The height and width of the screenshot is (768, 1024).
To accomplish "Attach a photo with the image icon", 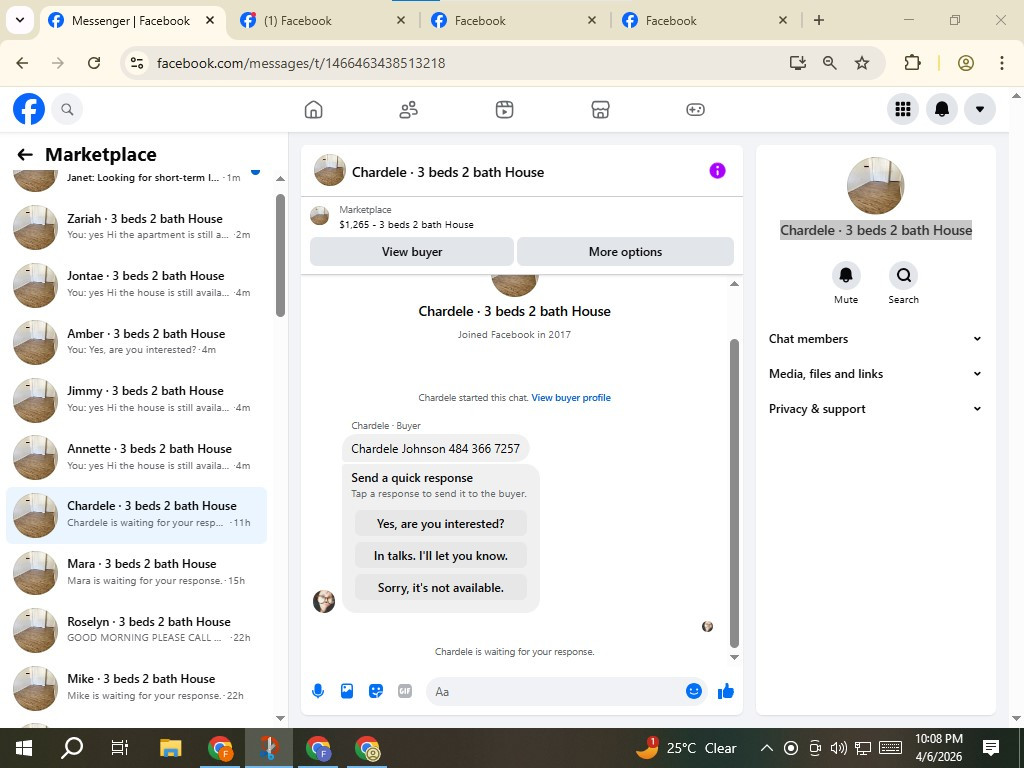I will click(347, 691).
